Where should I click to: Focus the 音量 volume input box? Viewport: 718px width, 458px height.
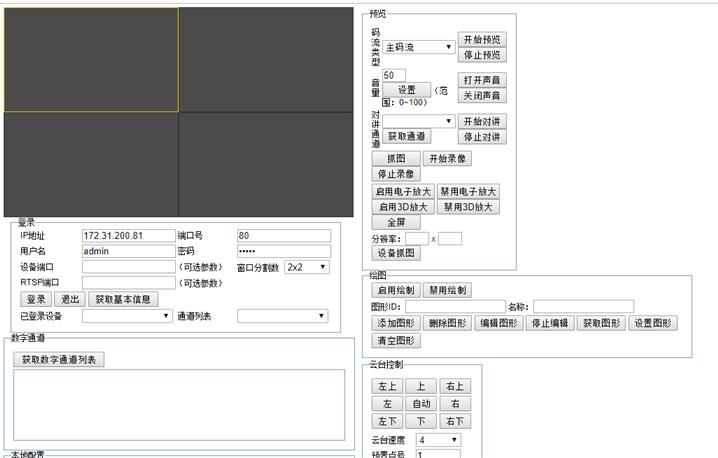[x=393, y=75]
